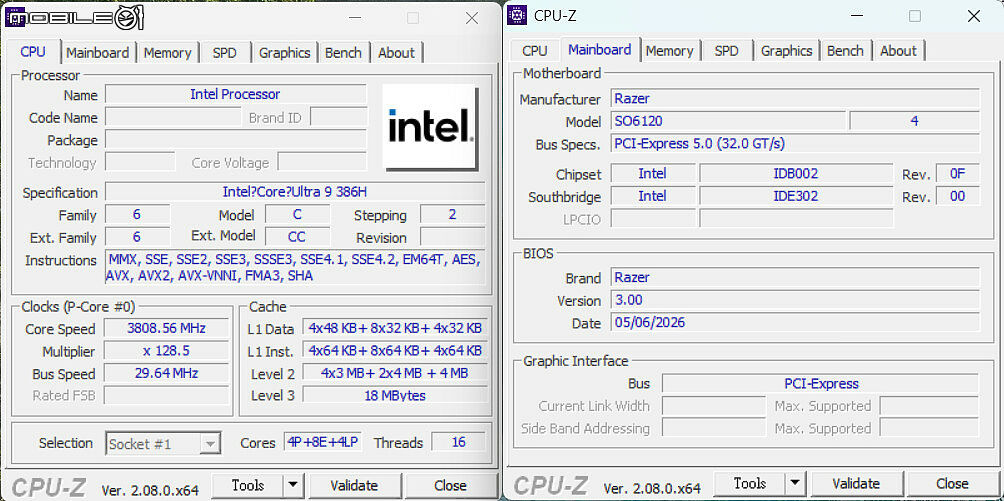Switch to CPU tab in right CPU-Z window
This screenshot has width=1004, height=501.
pos(535,51)
